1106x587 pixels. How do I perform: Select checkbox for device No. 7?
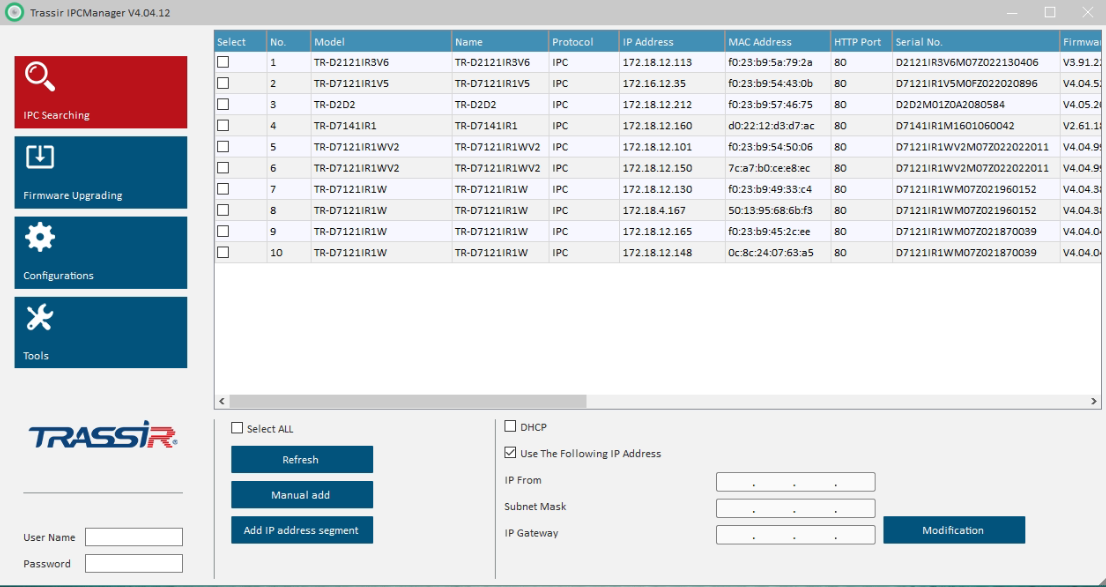click(x=223, y=189)
